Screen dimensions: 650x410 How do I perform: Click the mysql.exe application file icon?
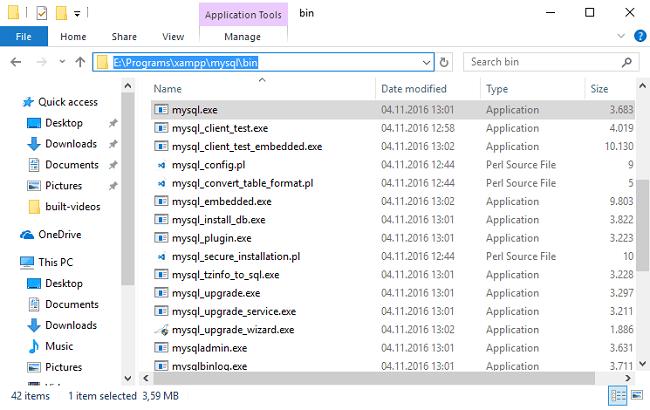160,110
